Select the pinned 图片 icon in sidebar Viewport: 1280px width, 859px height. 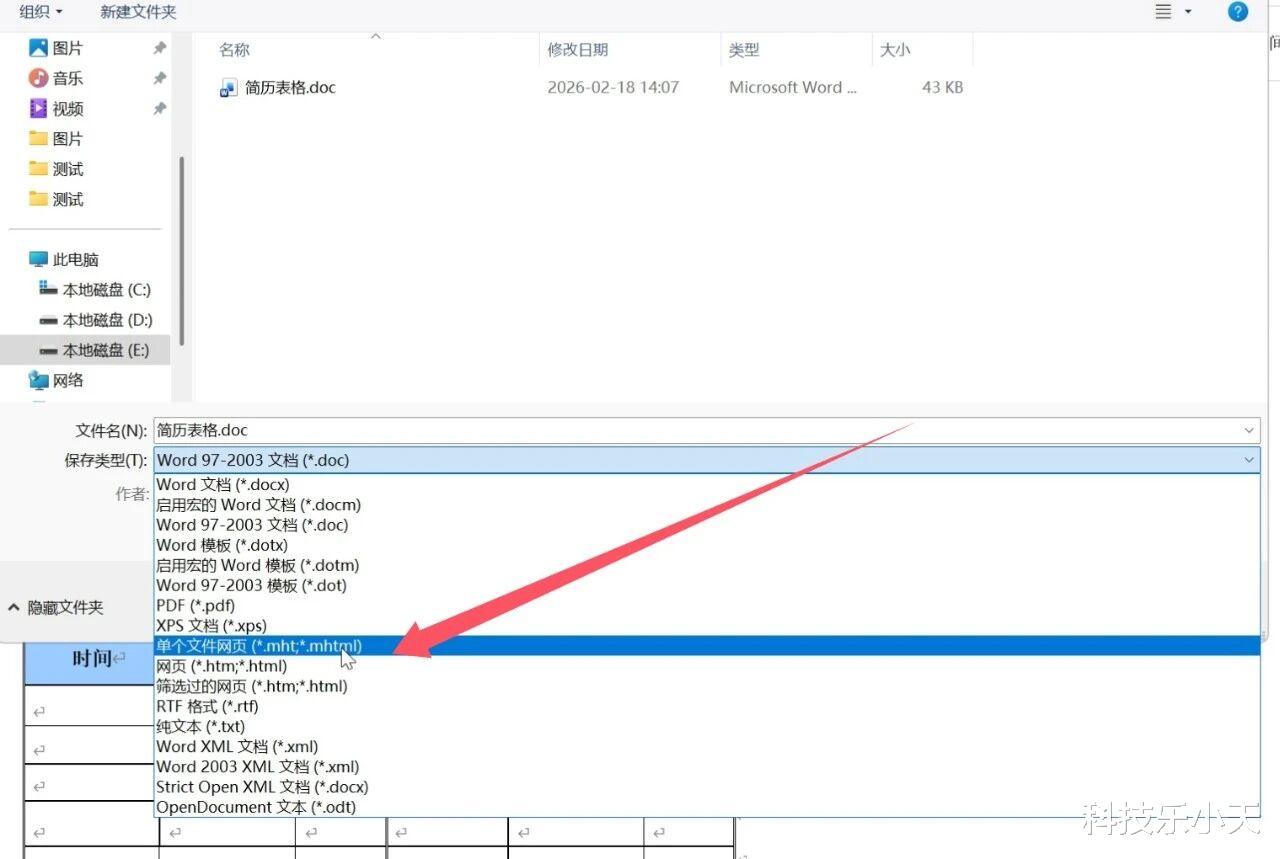click(39, 48)
